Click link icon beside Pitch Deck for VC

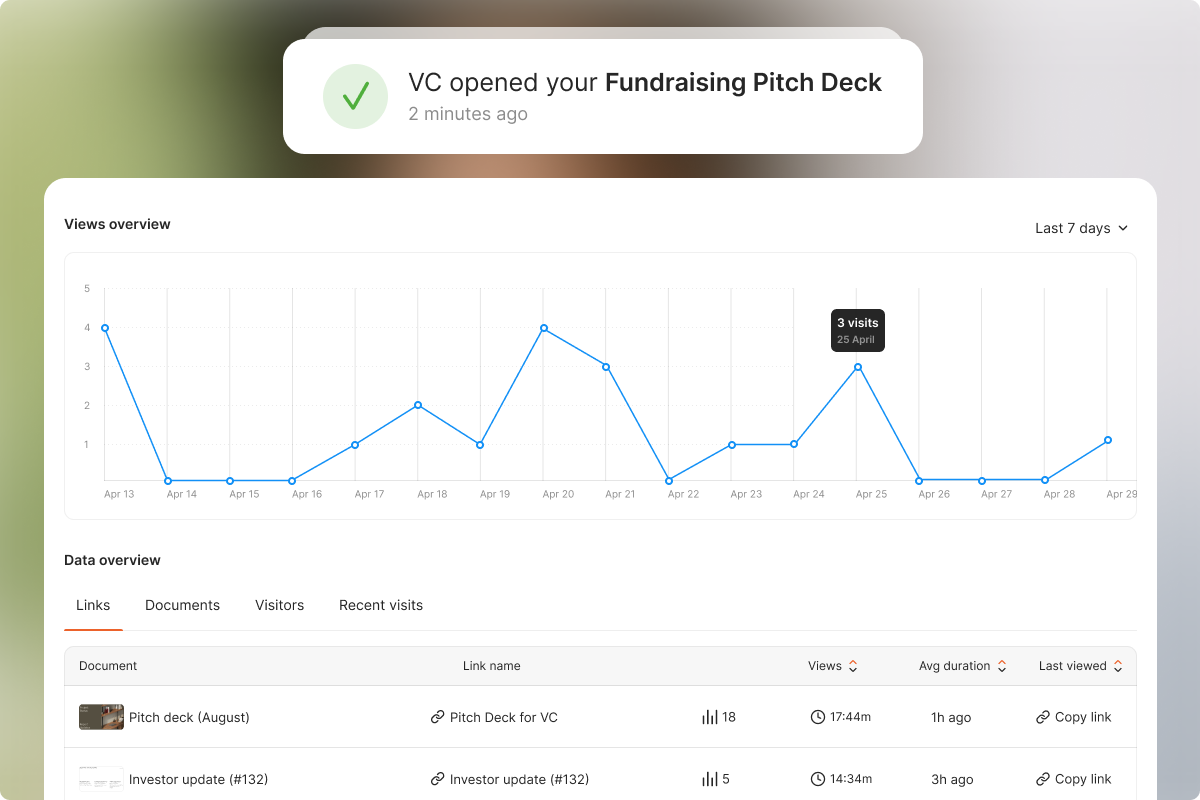pos(437,717)
